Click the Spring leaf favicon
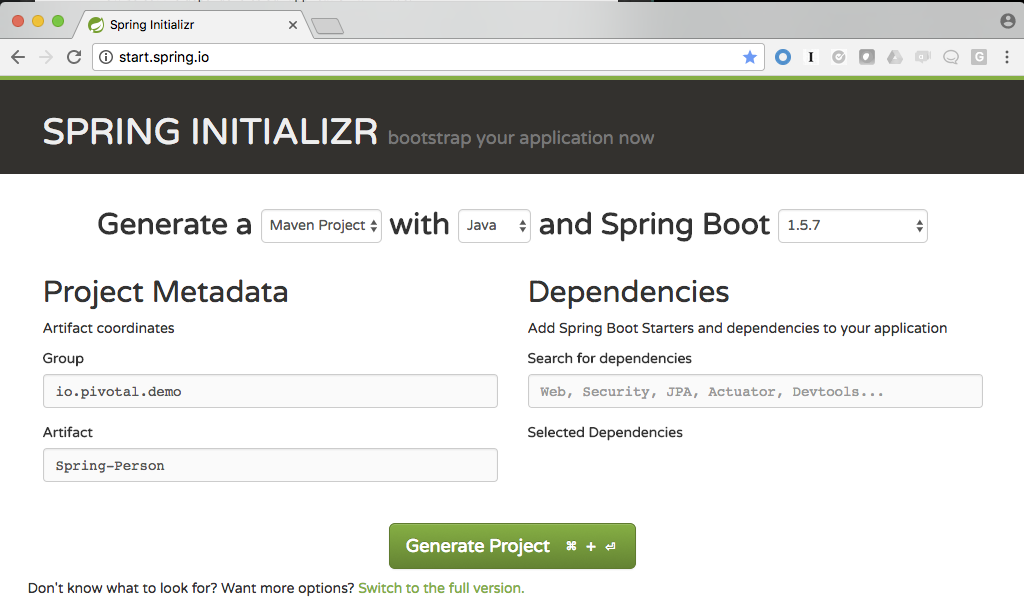This screenshot has width=1024, height=610. (96, 25)
